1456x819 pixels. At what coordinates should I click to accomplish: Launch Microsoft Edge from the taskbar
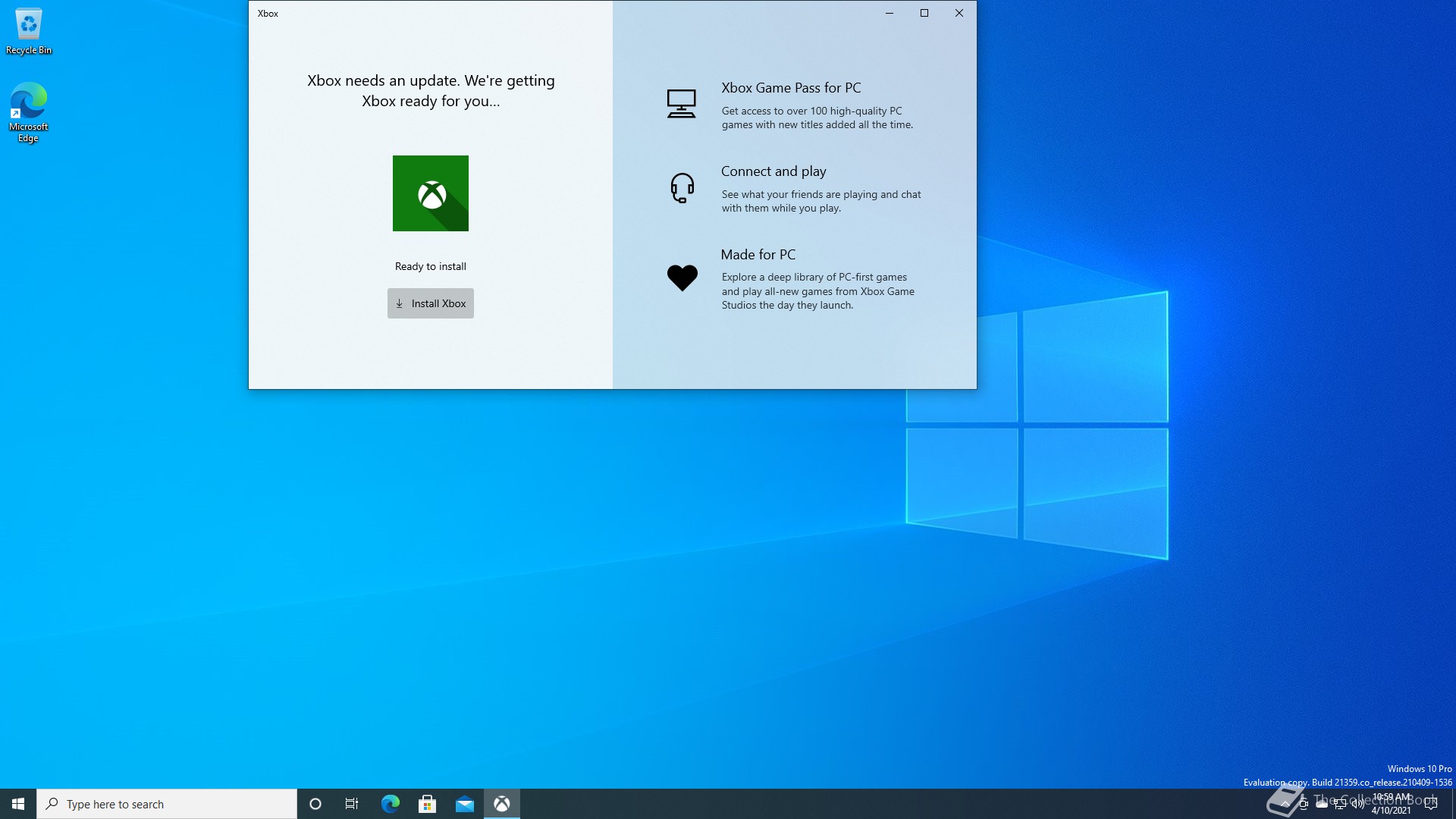tap(390, 804)
